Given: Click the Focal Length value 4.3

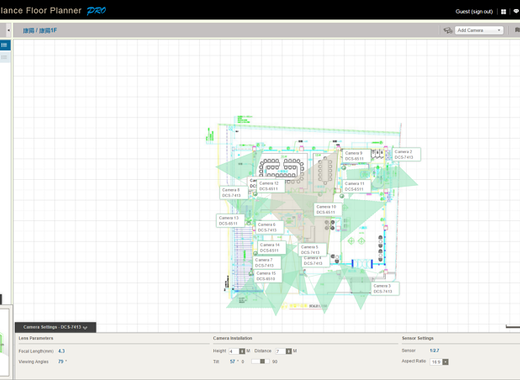Looking at the screenshot, I should tap(61, 351).
